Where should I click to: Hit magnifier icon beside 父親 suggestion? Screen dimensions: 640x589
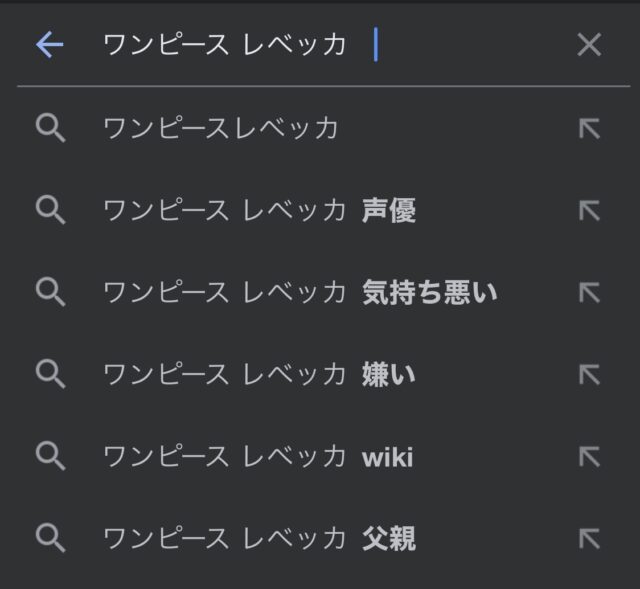pos(49,539)
